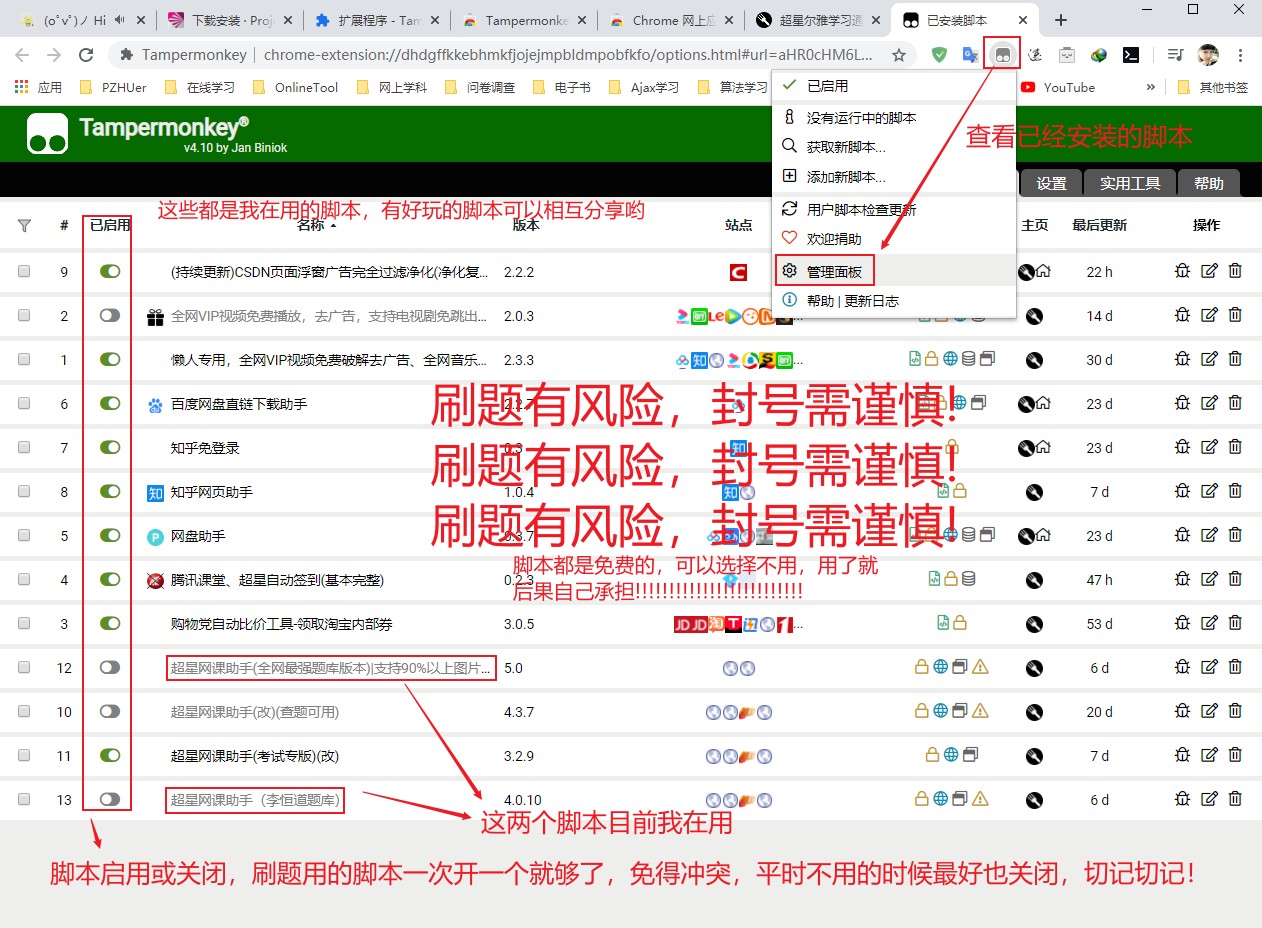
Task: Select 用户脚本检查更新 menu entry
Action: (x=894, y=209)
